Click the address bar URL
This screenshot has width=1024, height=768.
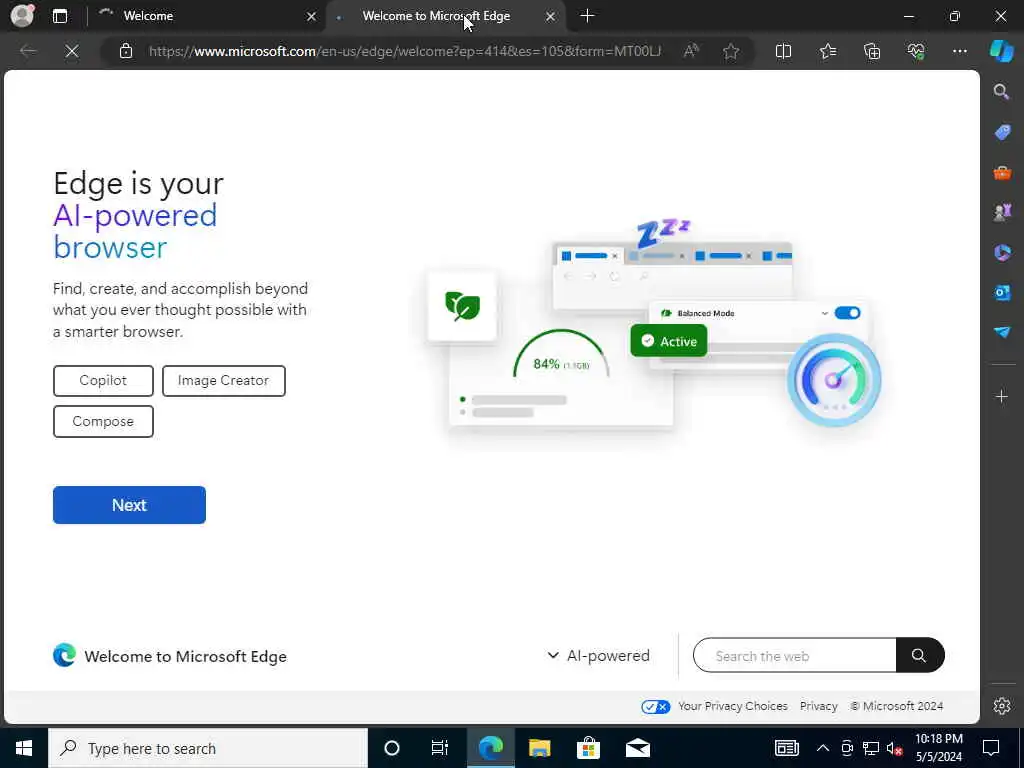405,51
